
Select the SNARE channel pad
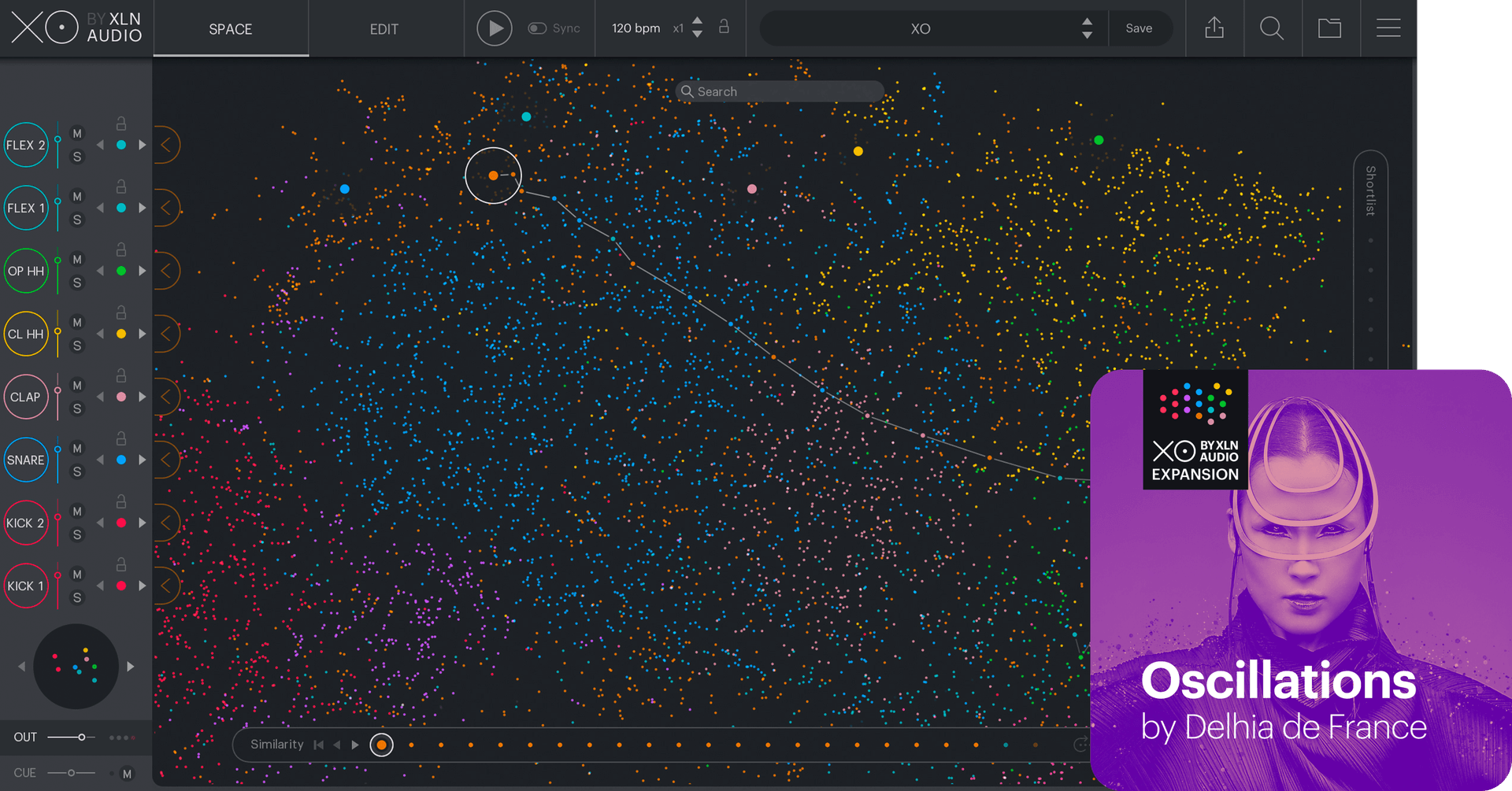[x=26, y=460]
